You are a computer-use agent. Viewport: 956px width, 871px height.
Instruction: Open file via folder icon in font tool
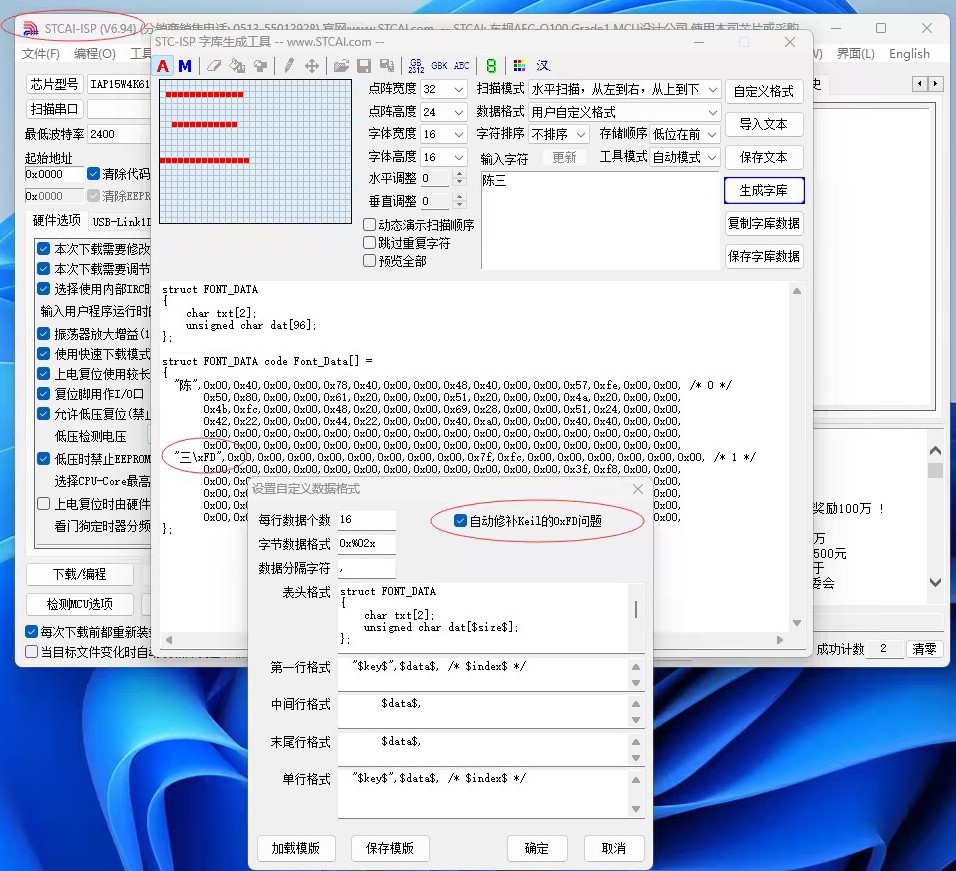[341, 66]
